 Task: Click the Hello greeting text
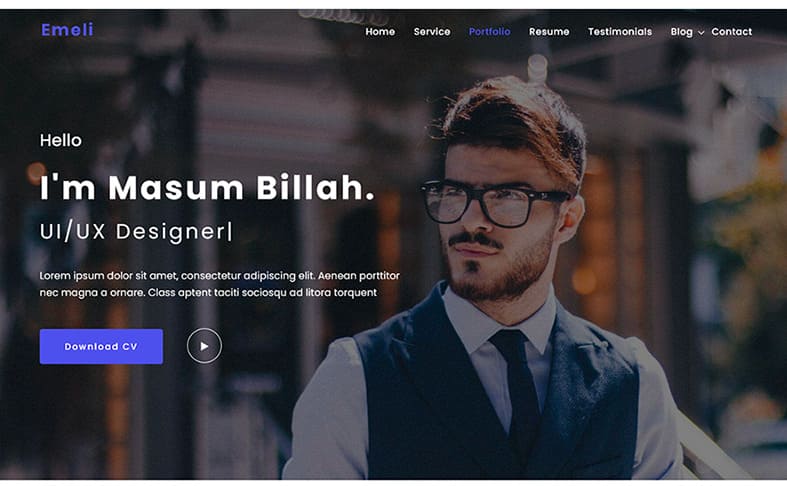[61, 140]
